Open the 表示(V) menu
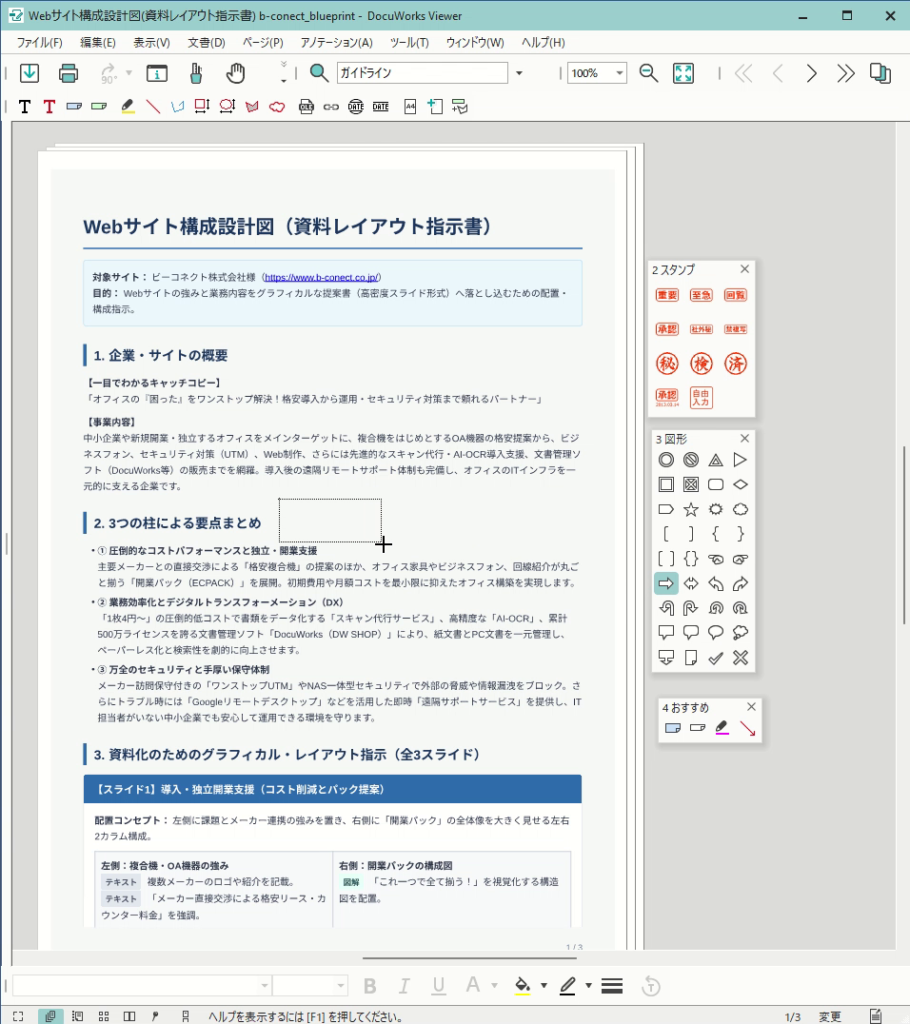 (152, 42)
